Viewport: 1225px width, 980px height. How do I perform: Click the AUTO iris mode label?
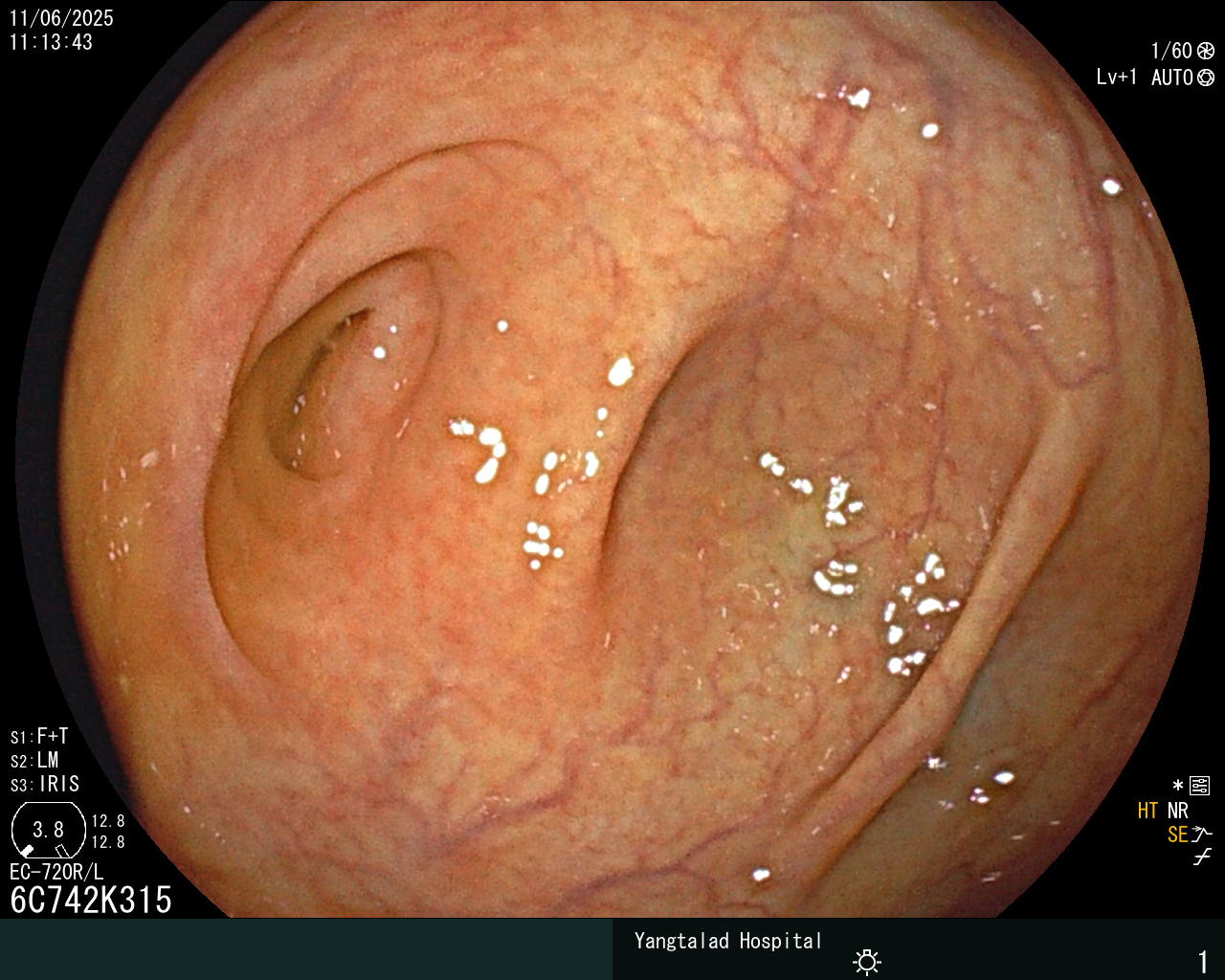point(1172,78)
